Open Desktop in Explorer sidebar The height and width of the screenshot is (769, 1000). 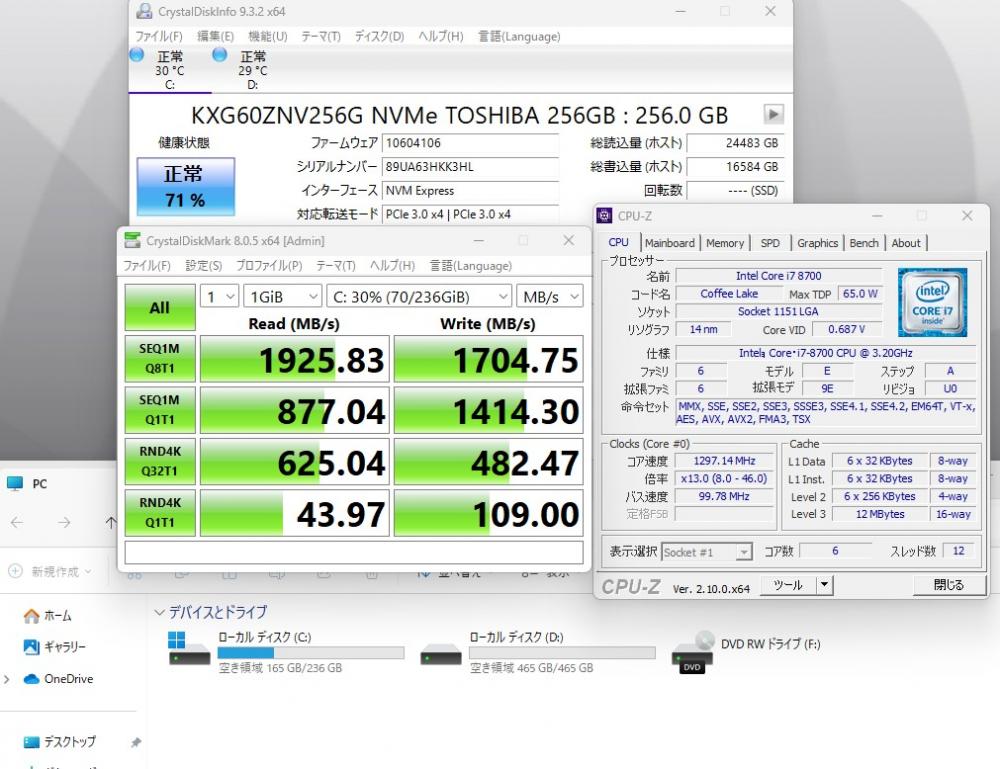pyautogui.click(x=60, y=742)
